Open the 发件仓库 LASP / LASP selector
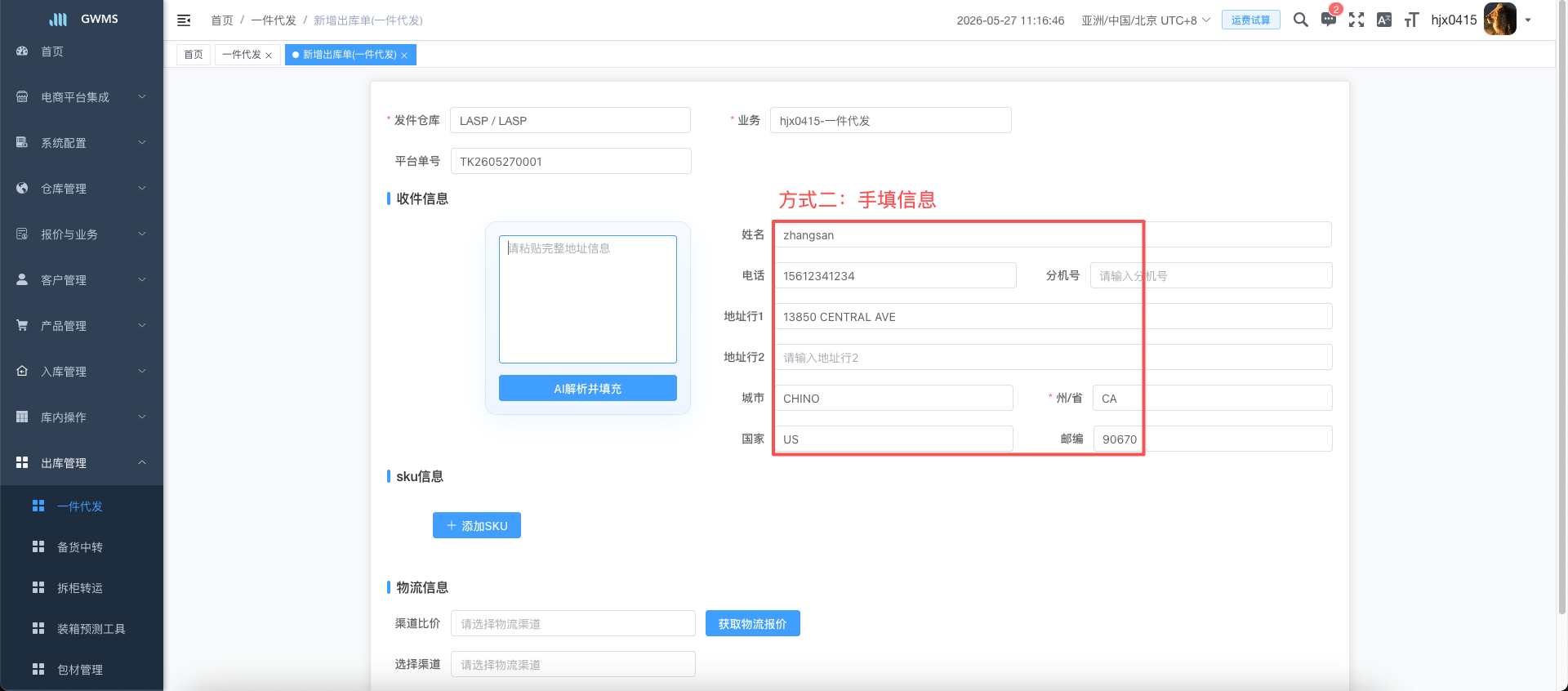This screenshot has height=691, width=1568. pyautogui.click(x=570, y=120)
